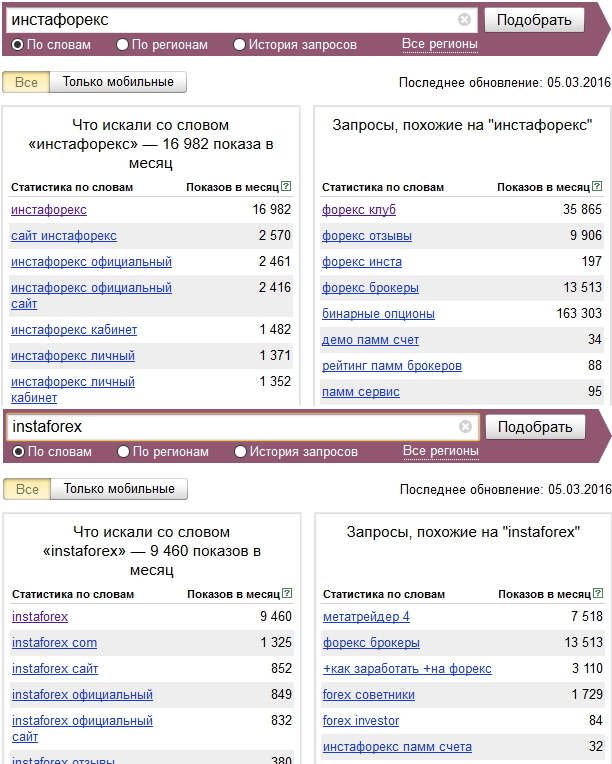This screenshot has height=764, width=612.
Task: Click 'Подобрать' button next to the instaforex query
Action: pos(535,427)
